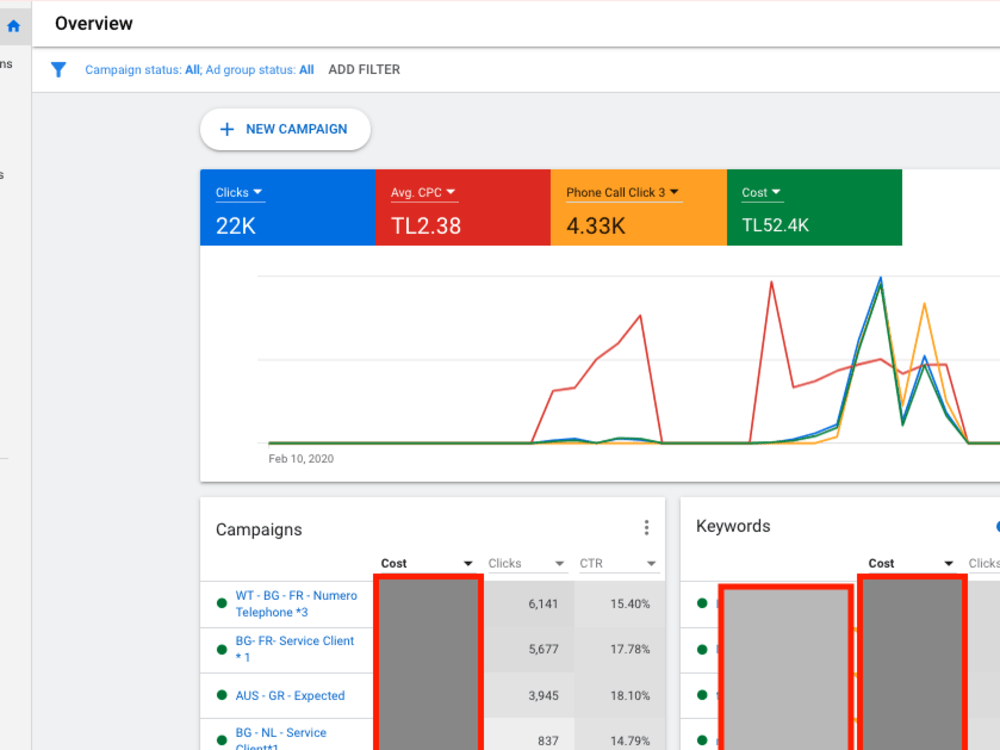Click NEW CAMPAIGN button
The height and width of the screenshot is (750, 1000).
(x=285, y=129)
